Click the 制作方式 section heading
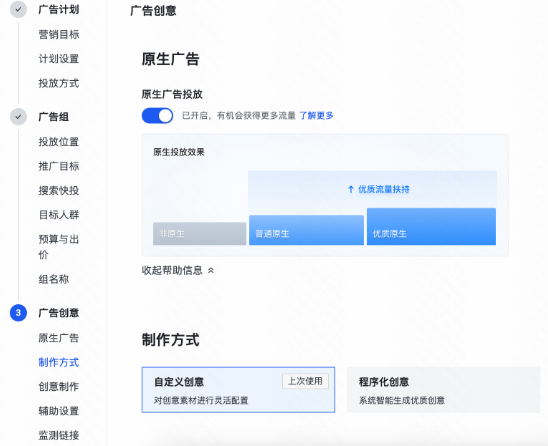Screen dimensions: 548x446 tap(171, 340)
